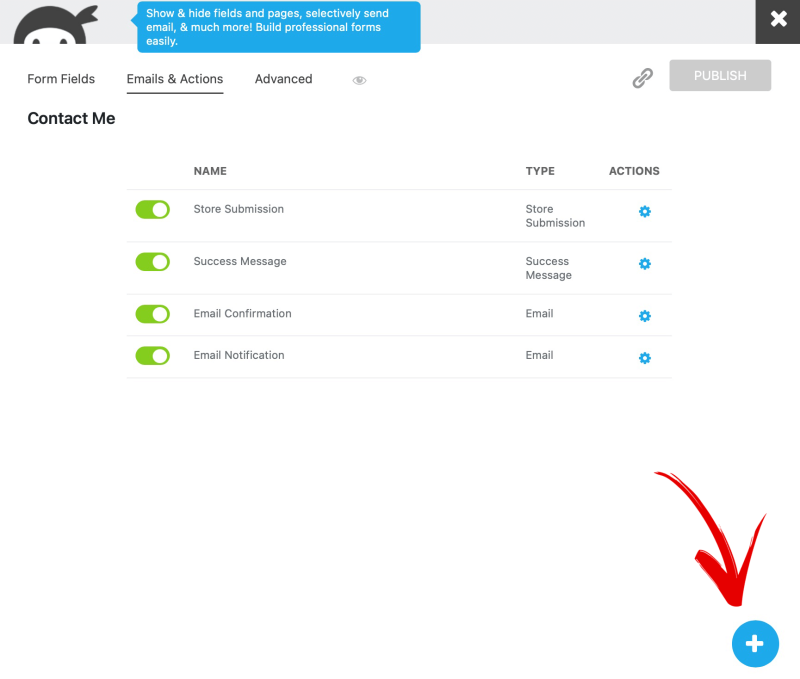Switch to the Form Fields tab
800x679 pixels.
(61, 79)
